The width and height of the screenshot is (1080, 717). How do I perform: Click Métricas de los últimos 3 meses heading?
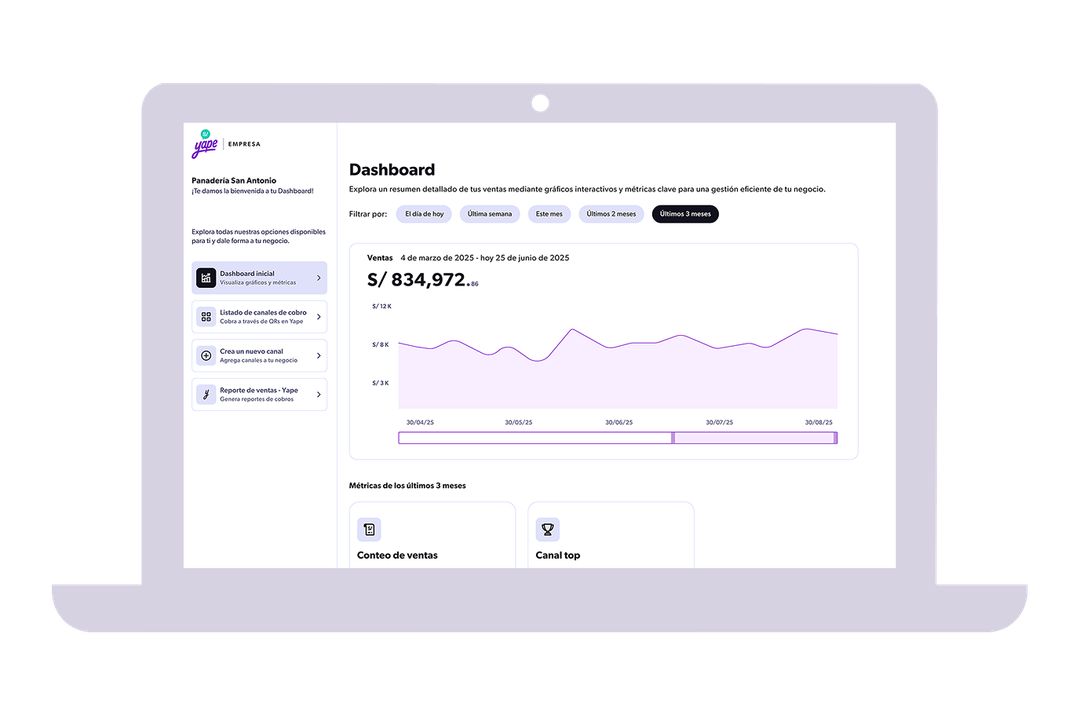[x=407, y=486]
